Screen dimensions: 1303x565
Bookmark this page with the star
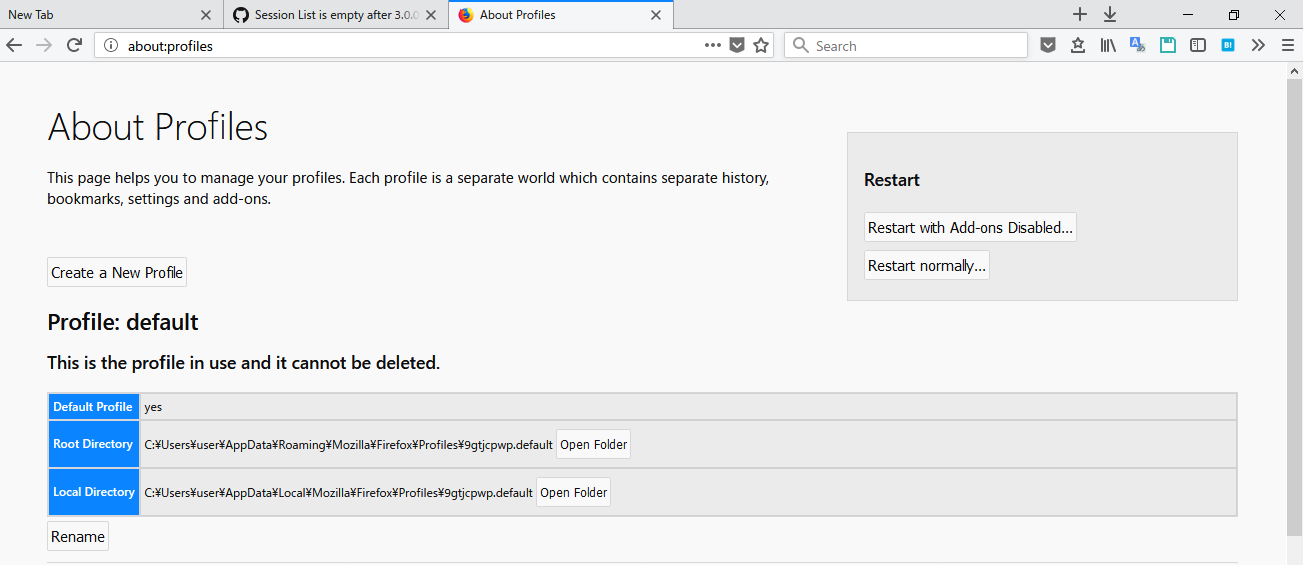[761, 45]
